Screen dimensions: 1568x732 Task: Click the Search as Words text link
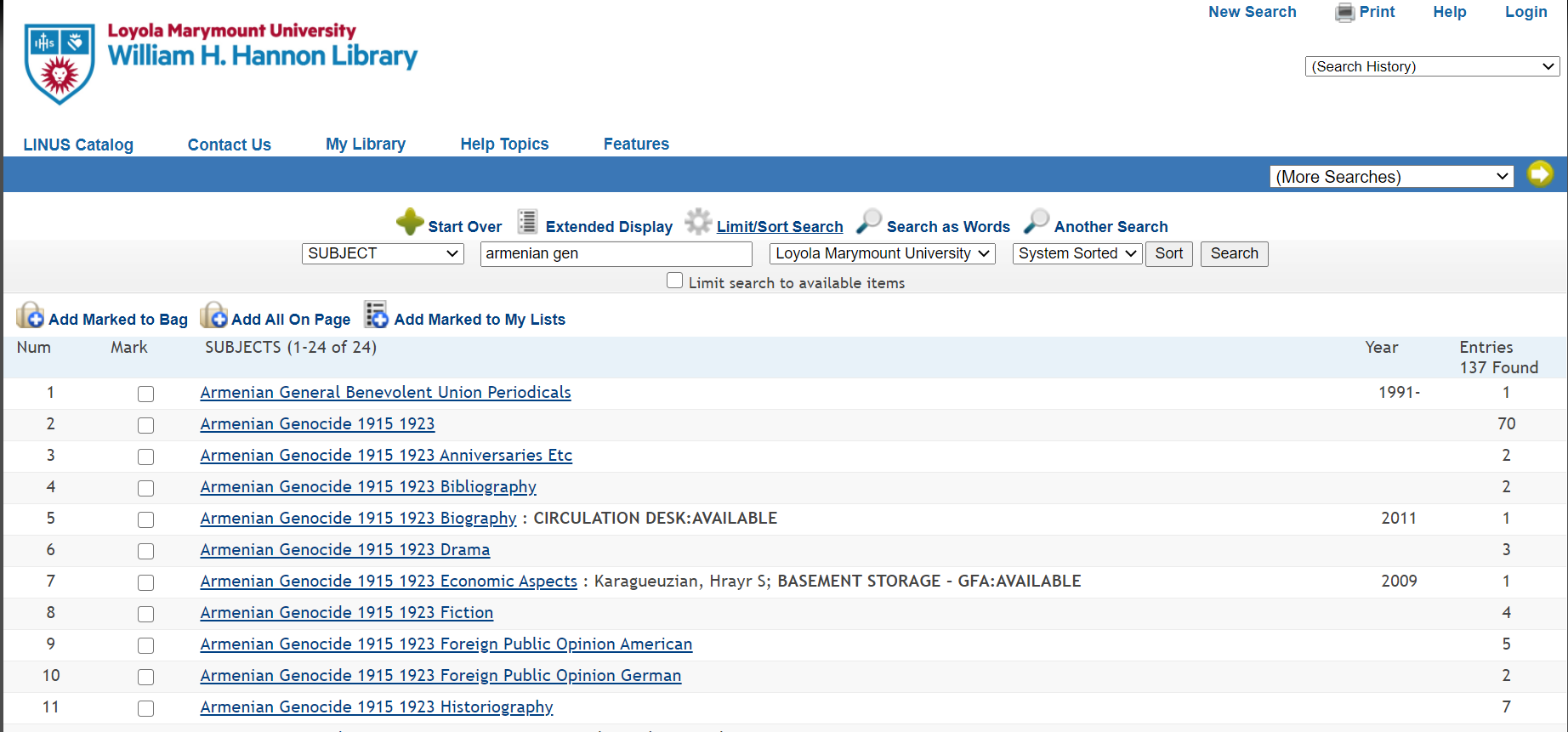(948, 227)
